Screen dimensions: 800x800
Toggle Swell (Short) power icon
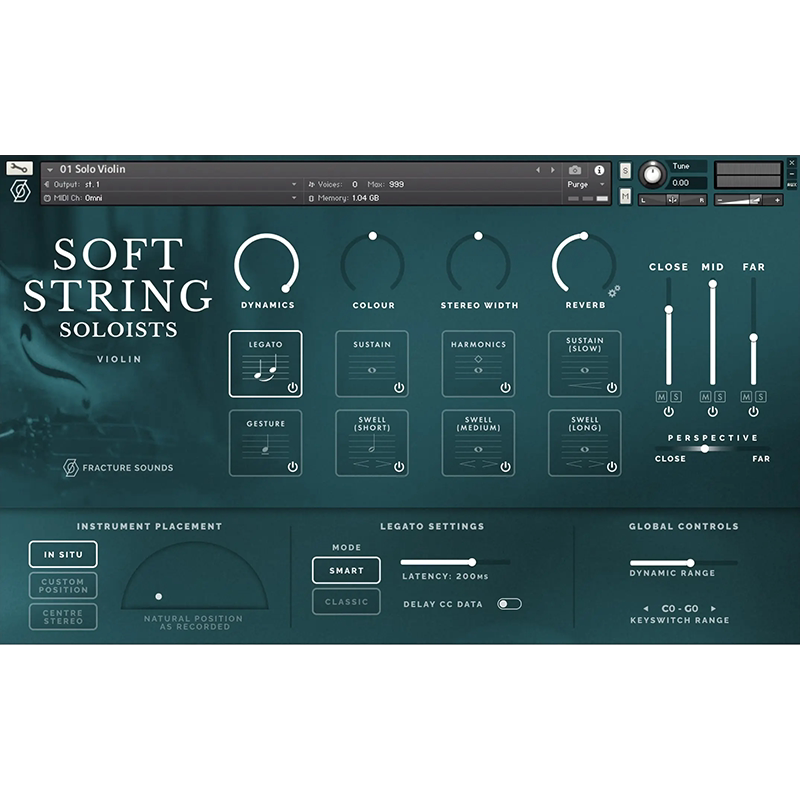pos(399,466)
